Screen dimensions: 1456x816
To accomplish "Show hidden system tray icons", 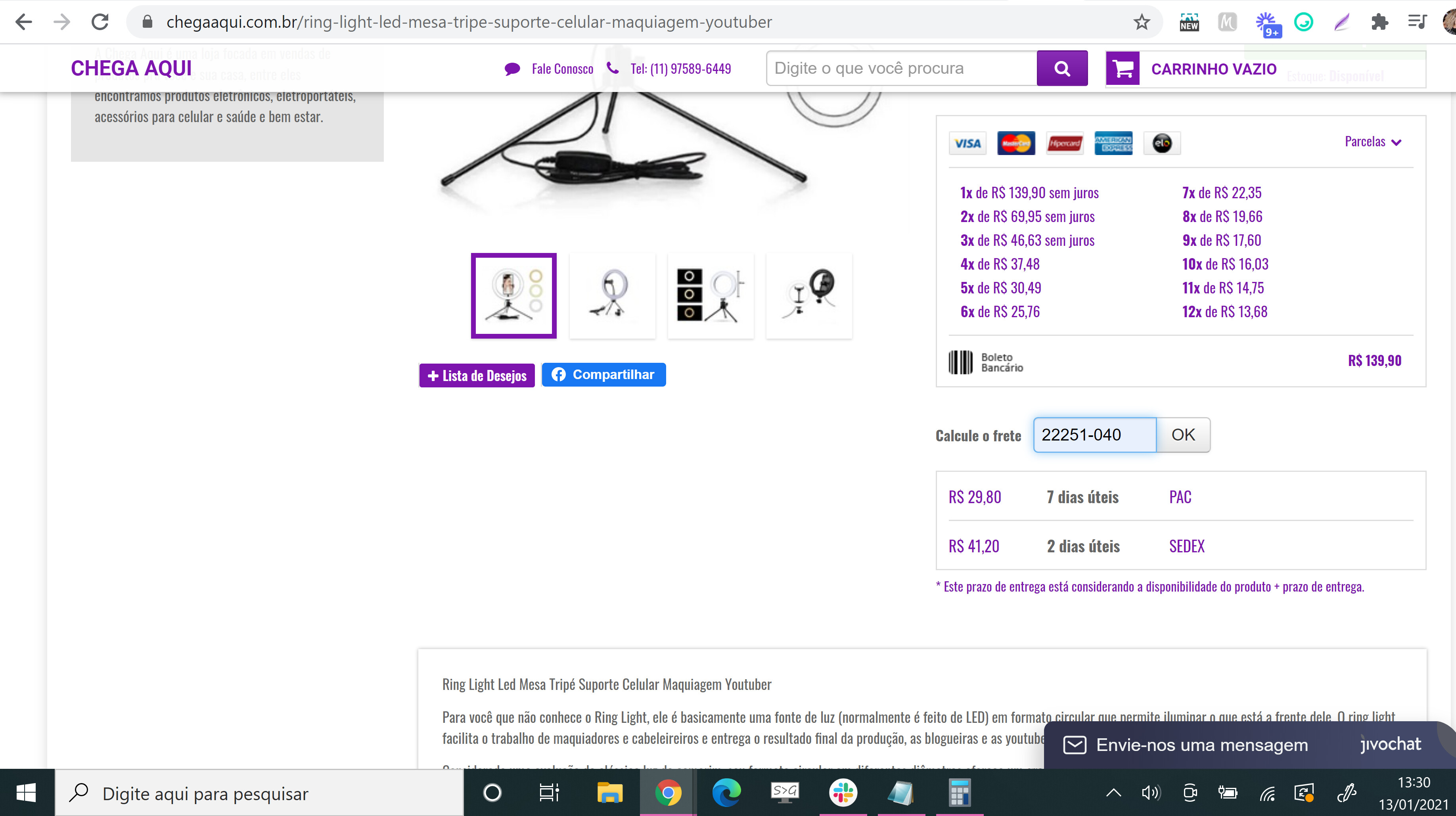I will [x=1113, y=792].
